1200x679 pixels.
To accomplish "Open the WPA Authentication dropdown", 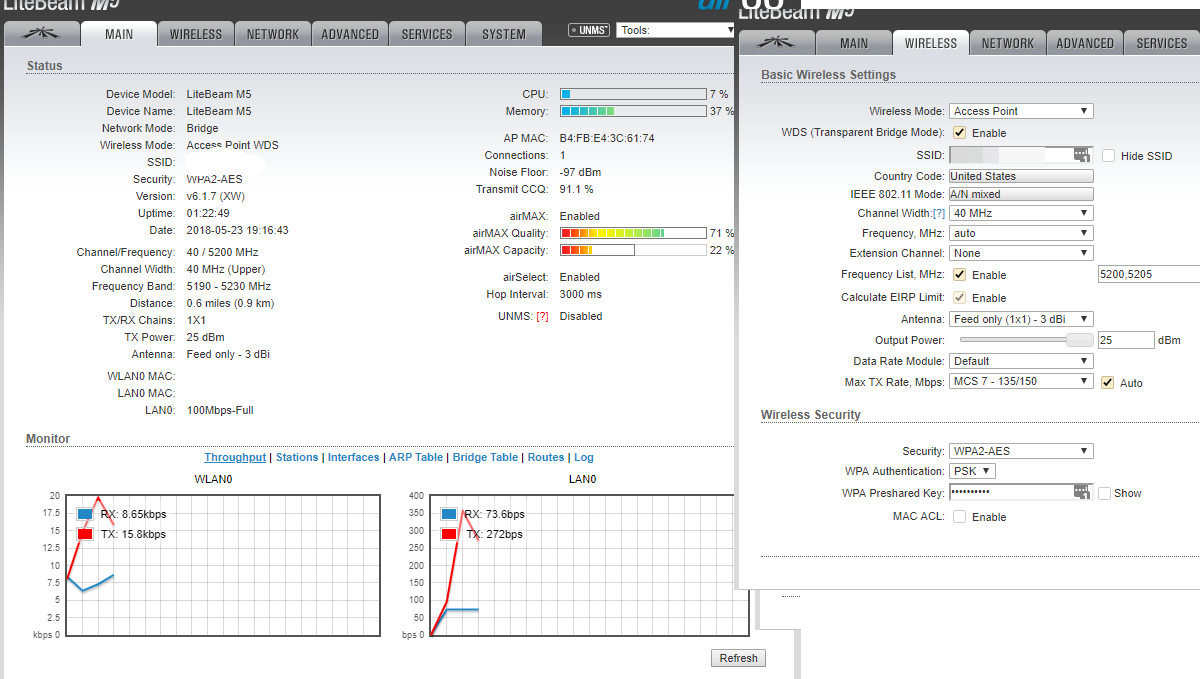I will click(x=972, y=471).
